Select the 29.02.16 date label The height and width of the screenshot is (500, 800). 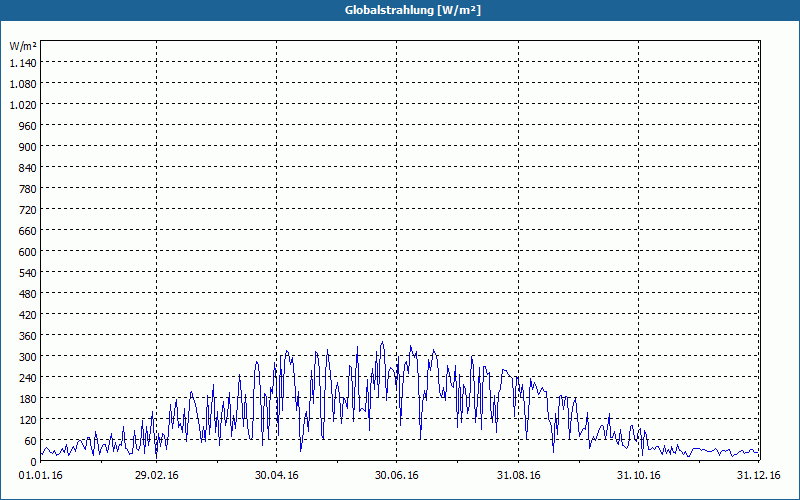(157, 476)
